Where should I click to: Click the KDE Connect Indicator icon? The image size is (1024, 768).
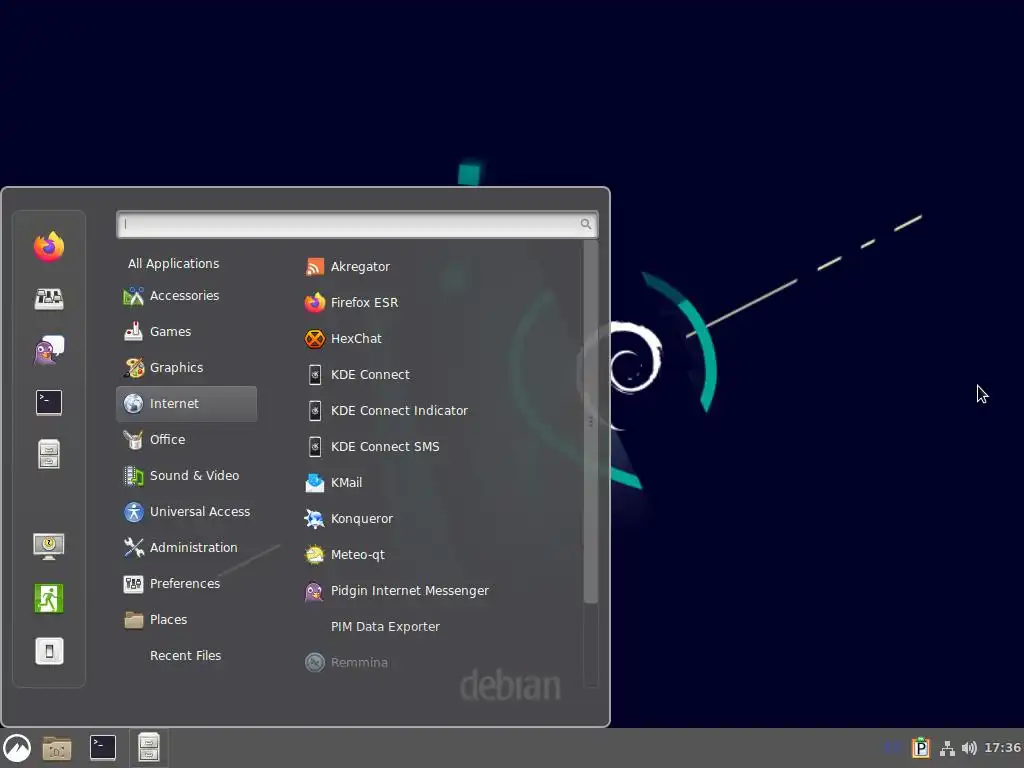pyautogui.click(x=315, y=411)
